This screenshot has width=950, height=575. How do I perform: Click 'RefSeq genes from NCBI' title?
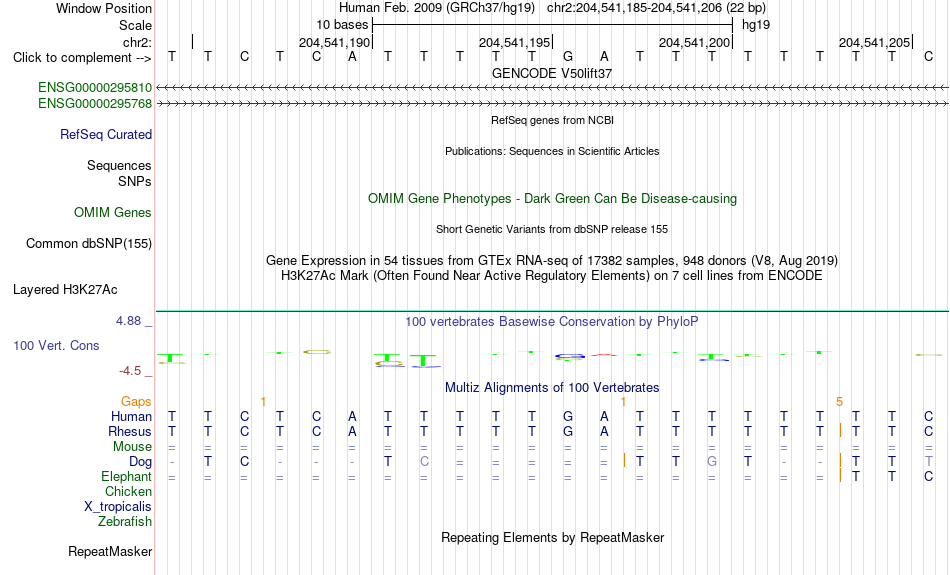pyautogui.click(x=552, y=120)
